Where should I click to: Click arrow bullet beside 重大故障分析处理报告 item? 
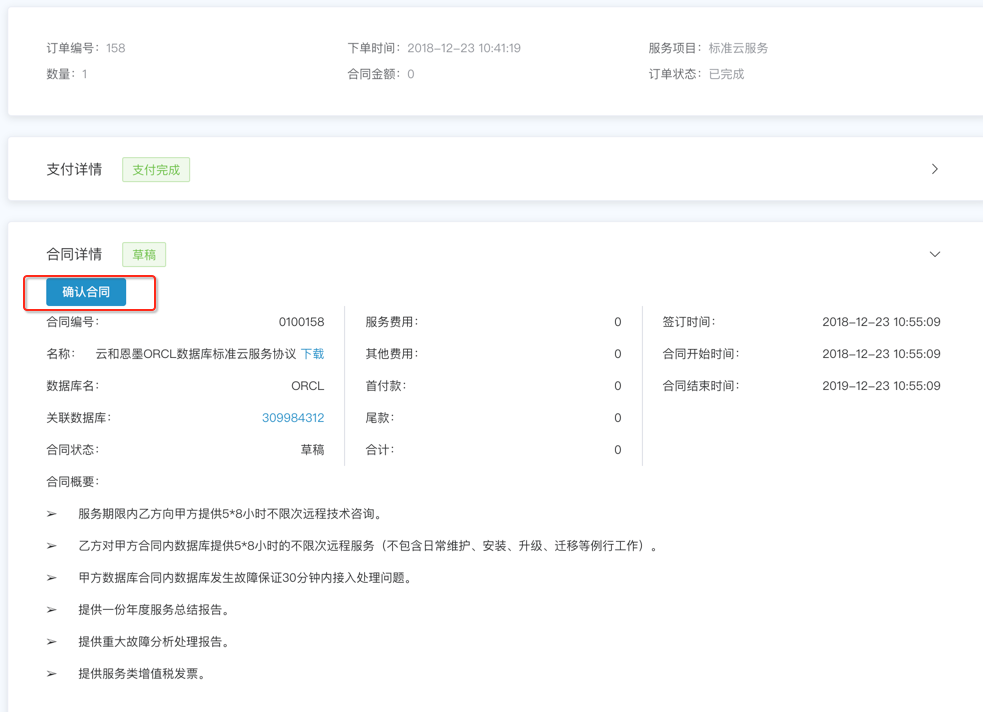52,642
